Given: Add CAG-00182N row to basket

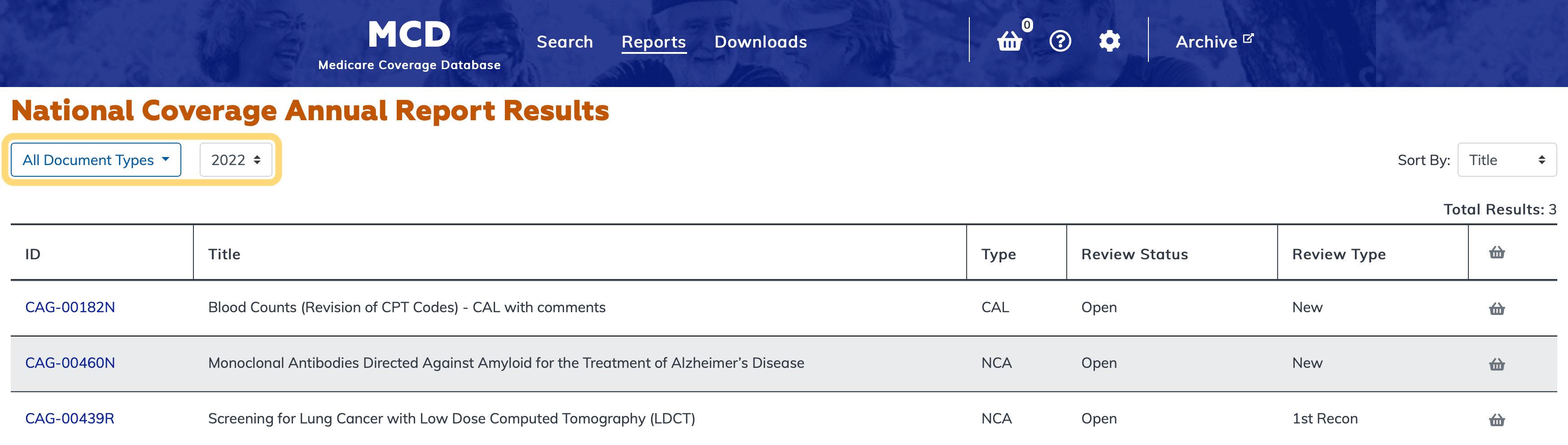Looking at the screenshot, I should pos(1496,309).
